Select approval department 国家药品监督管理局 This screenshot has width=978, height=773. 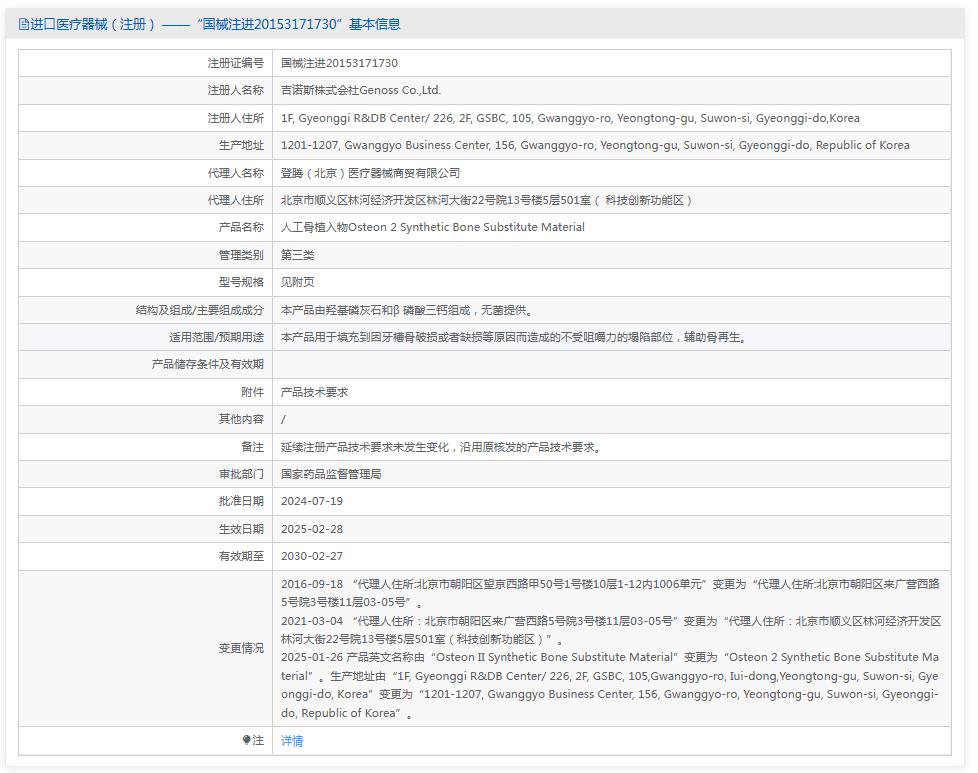(x=331, y=474)
